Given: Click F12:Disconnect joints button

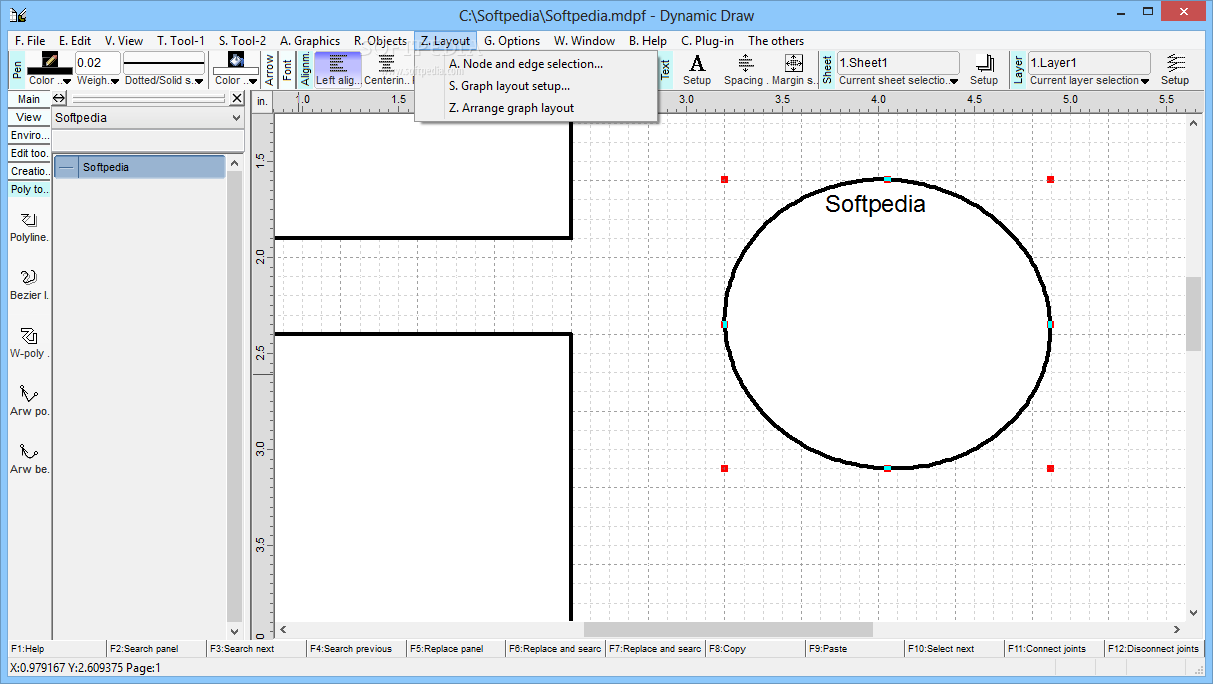Looking at the screenshot, I should pos(1155,648).
